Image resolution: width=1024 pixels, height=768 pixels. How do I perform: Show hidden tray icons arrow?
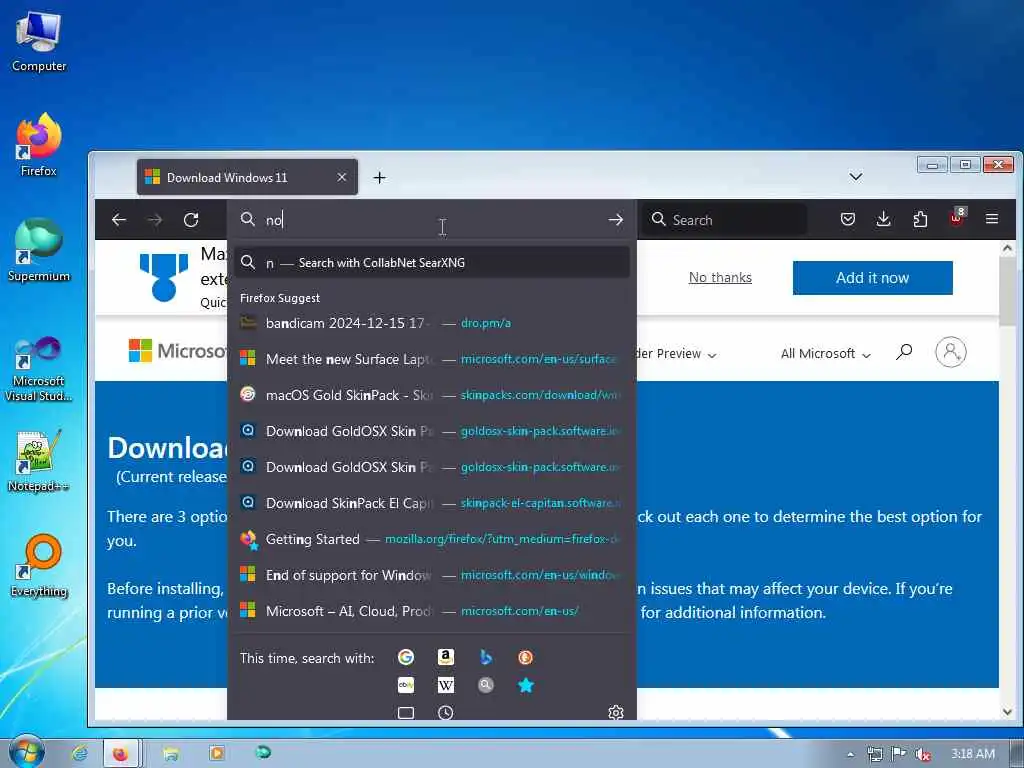pos(850,754)
